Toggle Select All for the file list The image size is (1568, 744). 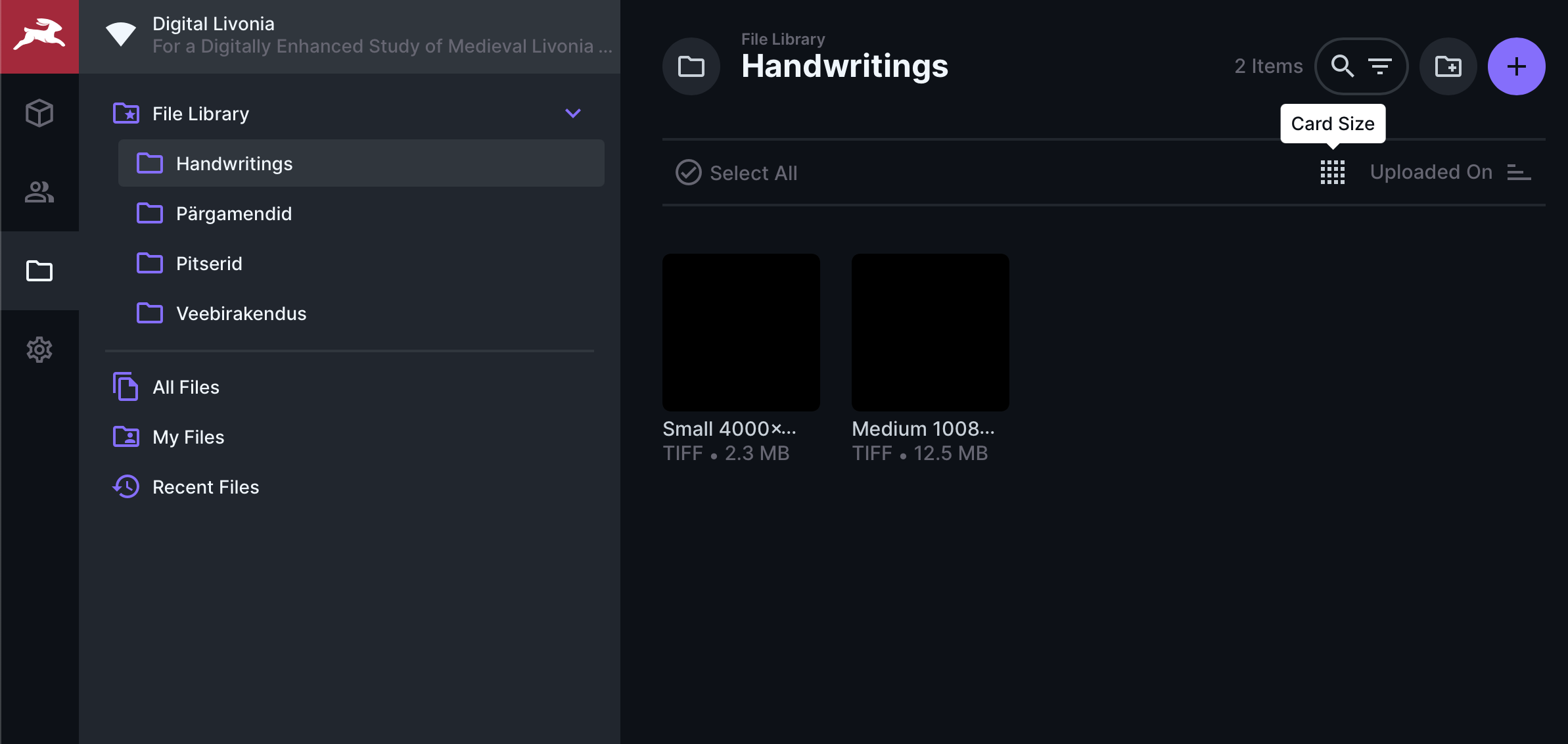[736, 173]
